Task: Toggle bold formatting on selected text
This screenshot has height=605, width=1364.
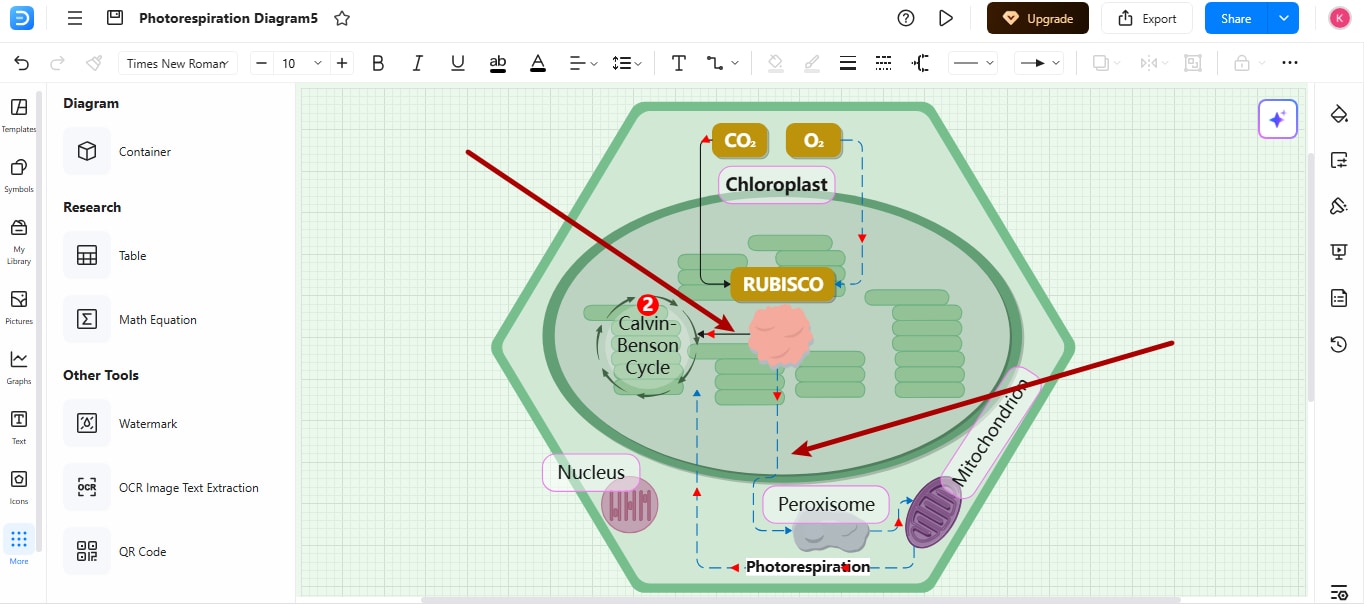Action: (378, 62)
